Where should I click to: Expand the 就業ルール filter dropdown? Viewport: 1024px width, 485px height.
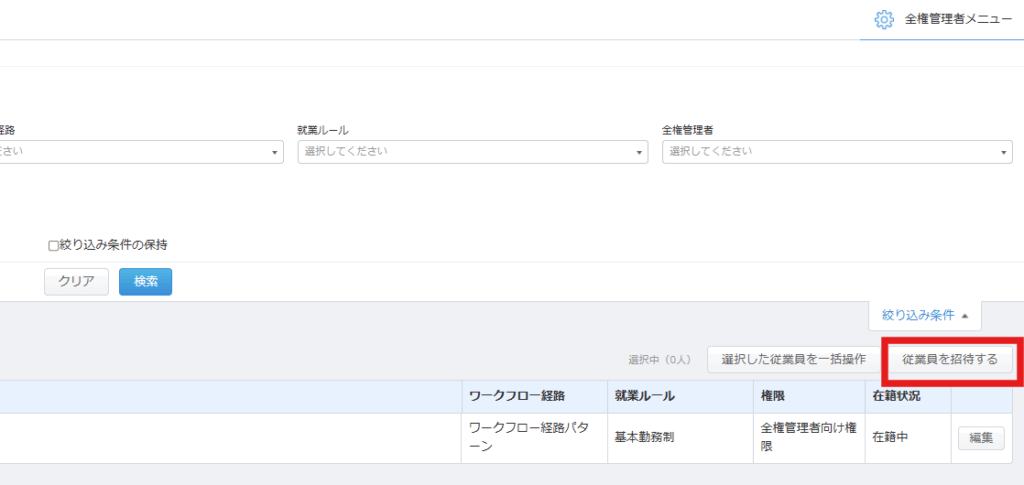[x=472, y=152]
